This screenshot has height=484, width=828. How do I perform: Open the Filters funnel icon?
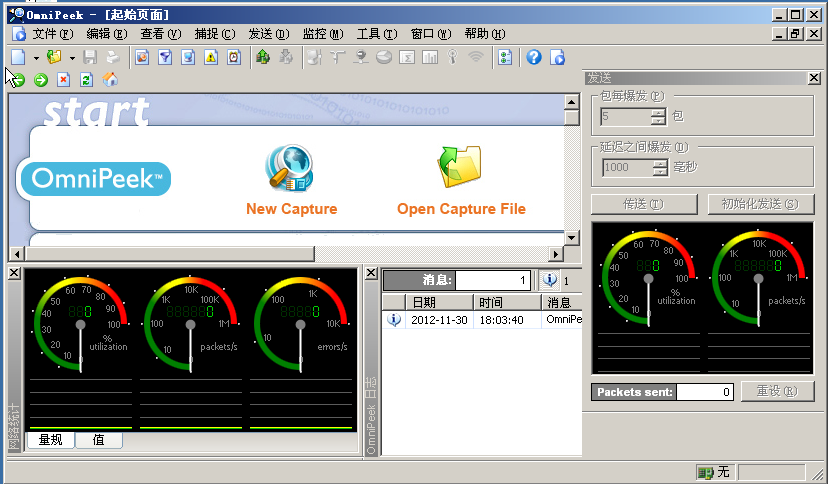click(165, 57)
